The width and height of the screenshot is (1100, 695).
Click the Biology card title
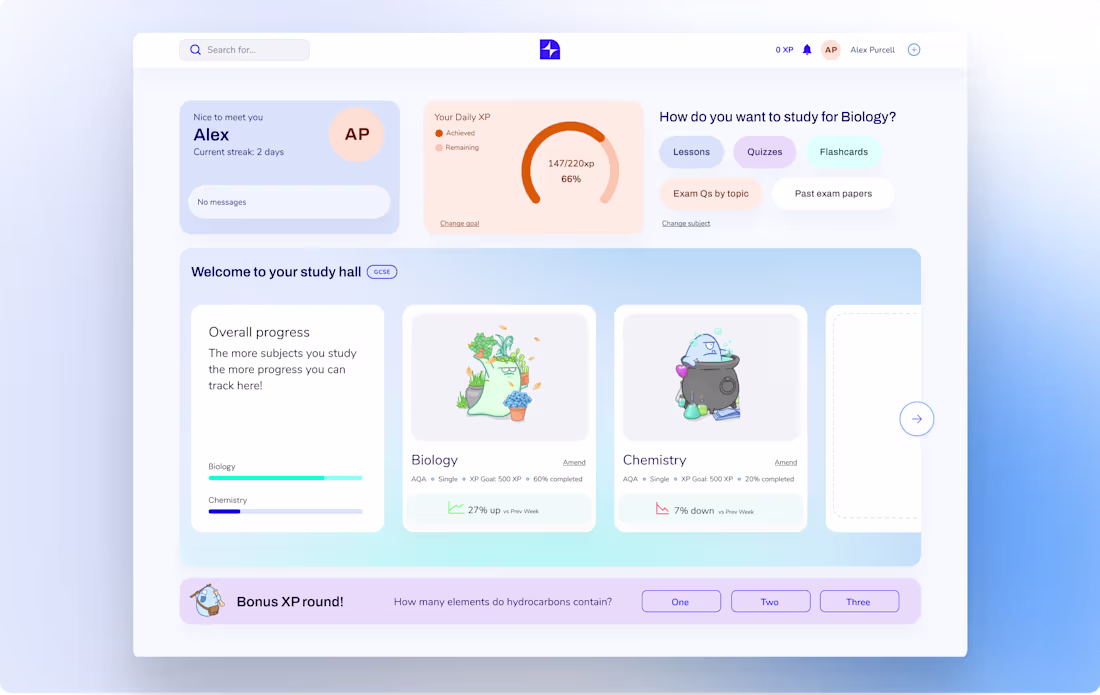click(x=434, y=460)
